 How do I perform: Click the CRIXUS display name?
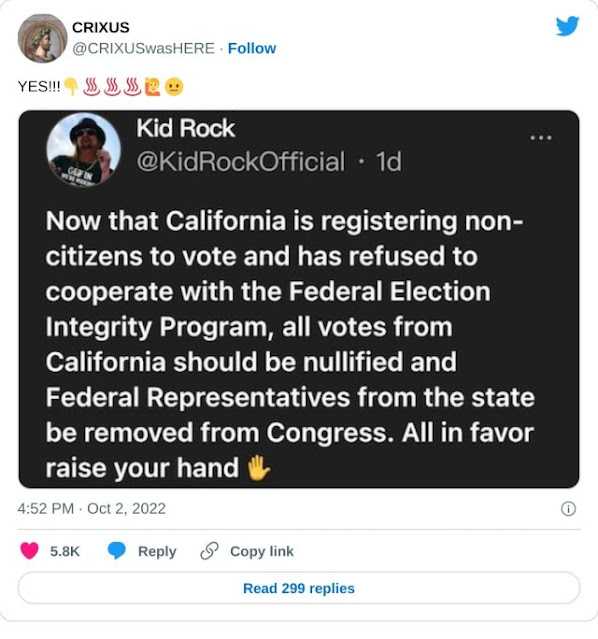pyautogui.click(x=101, y=28)
